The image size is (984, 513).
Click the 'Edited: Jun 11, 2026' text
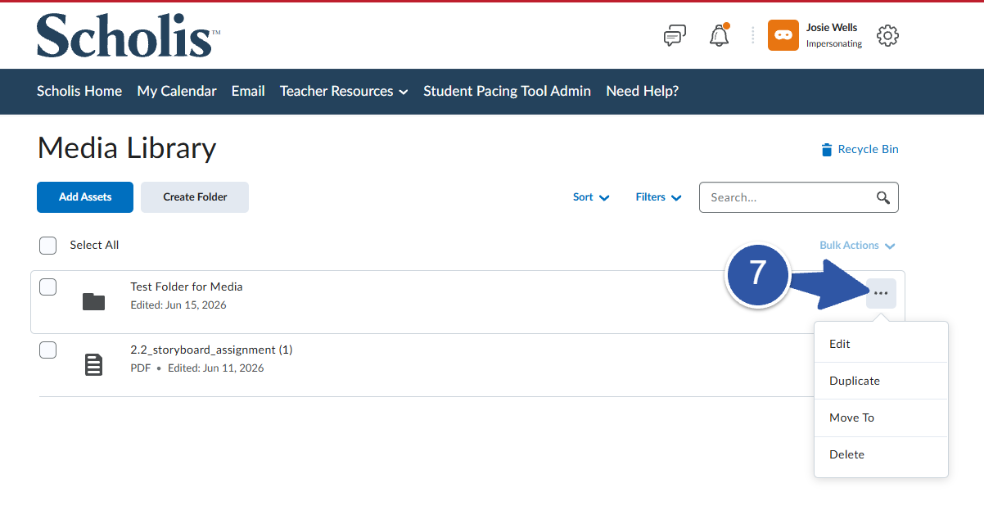click(216, 369)
